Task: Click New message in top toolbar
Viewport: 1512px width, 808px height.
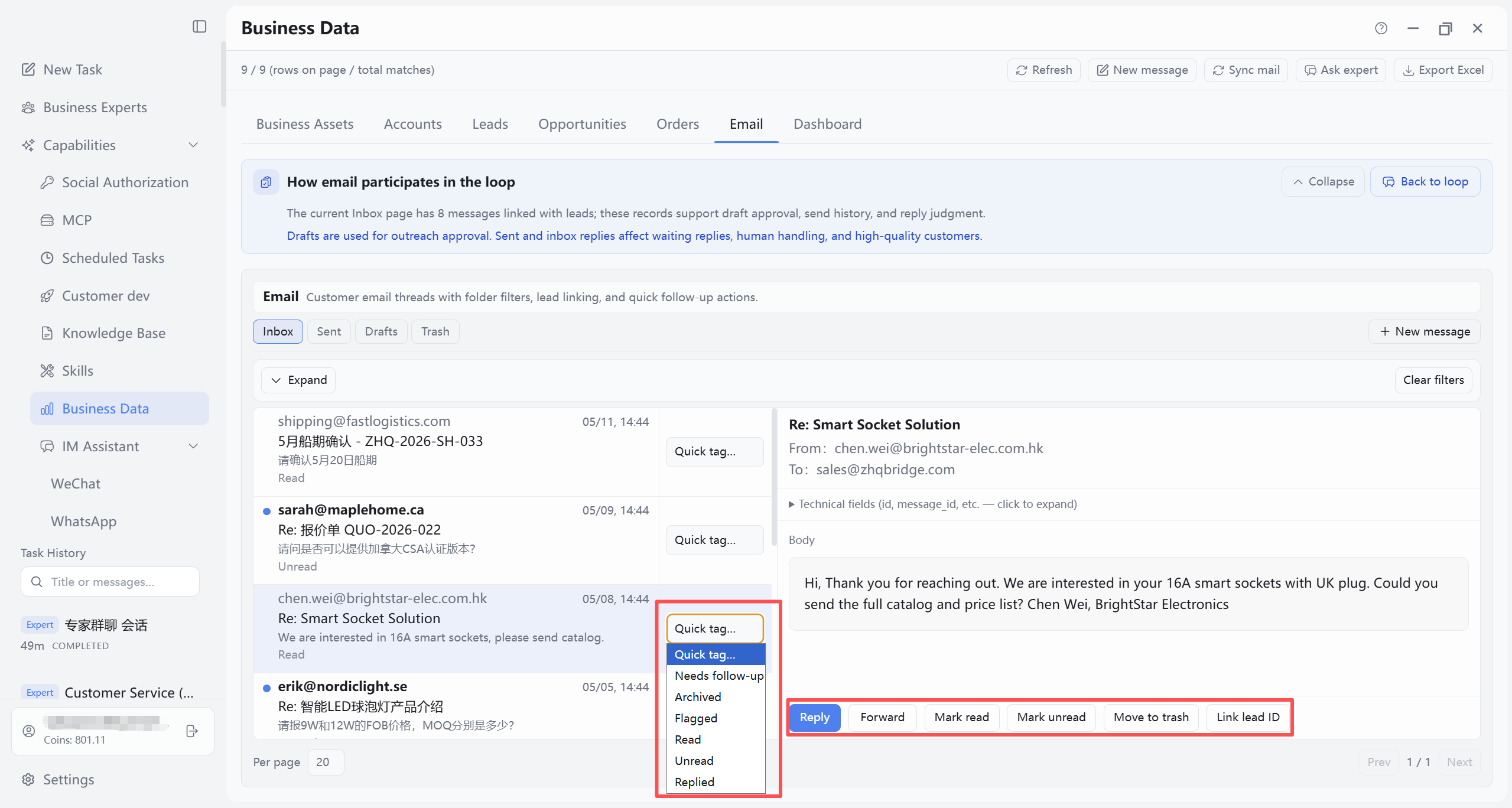Action: tap(1142, 70)
